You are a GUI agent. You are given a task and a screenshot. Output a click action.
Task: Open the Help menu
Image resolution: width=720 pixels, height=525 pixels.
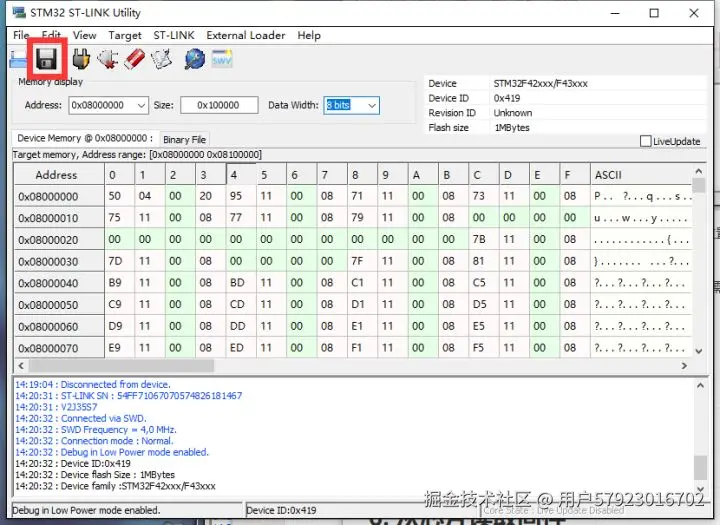point(309,35)
